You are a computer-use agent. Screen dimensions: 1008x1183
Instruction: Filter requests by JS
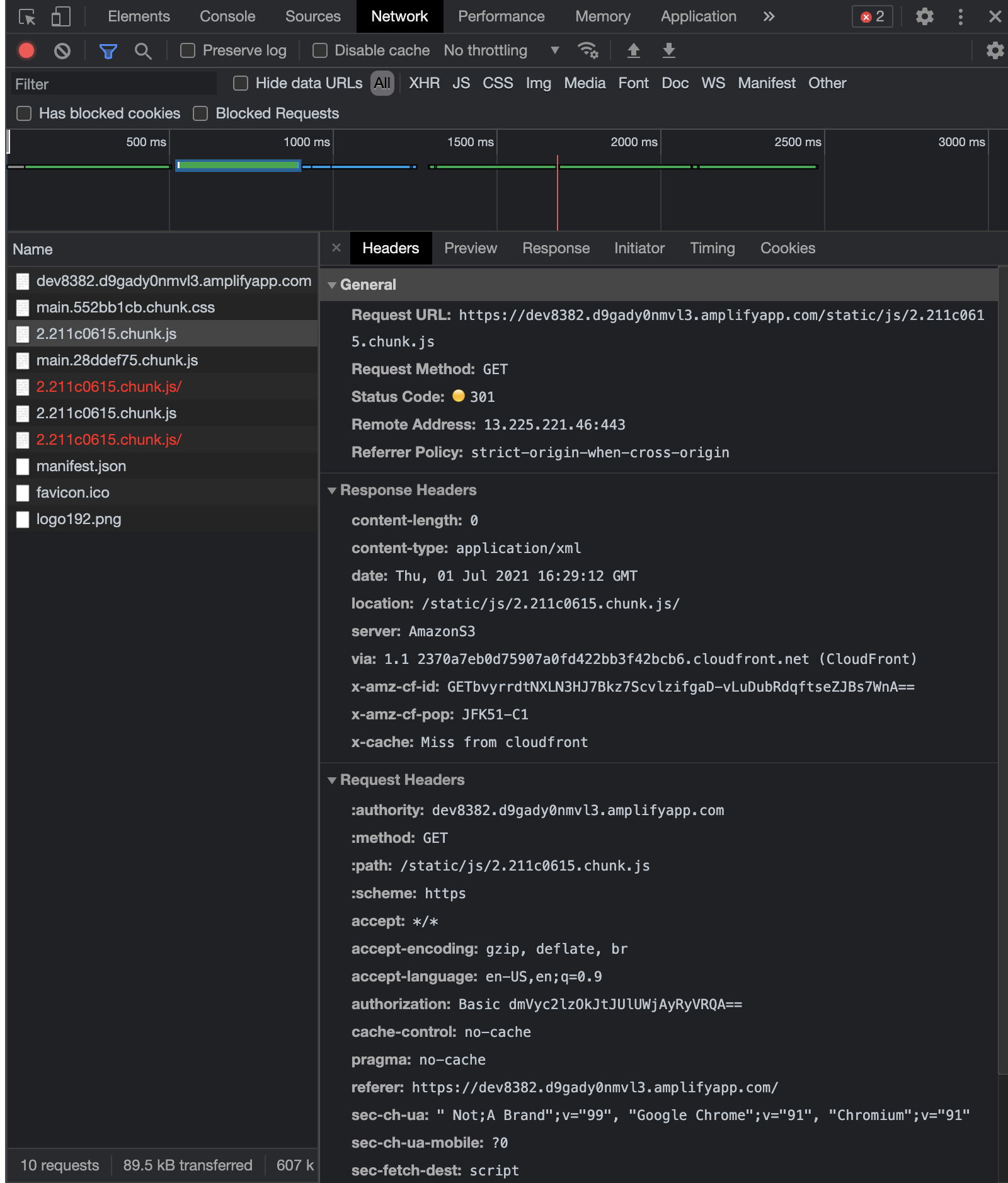pyautogui.click(x=461, y=83)
